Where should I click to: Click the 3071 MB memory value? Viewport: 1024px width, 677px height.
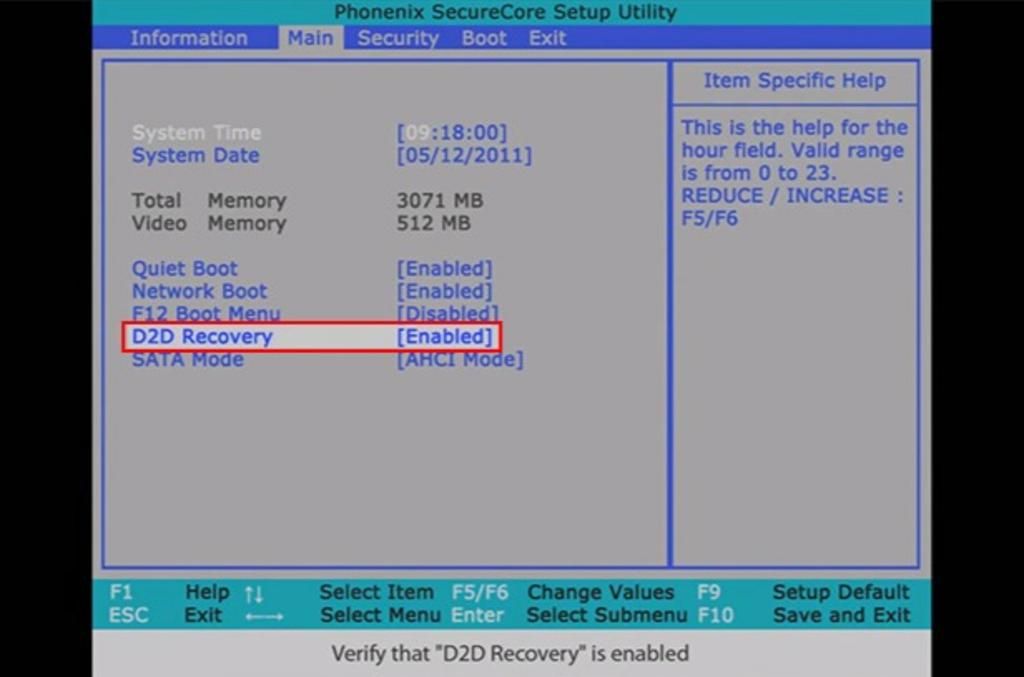tap(440, 200)
